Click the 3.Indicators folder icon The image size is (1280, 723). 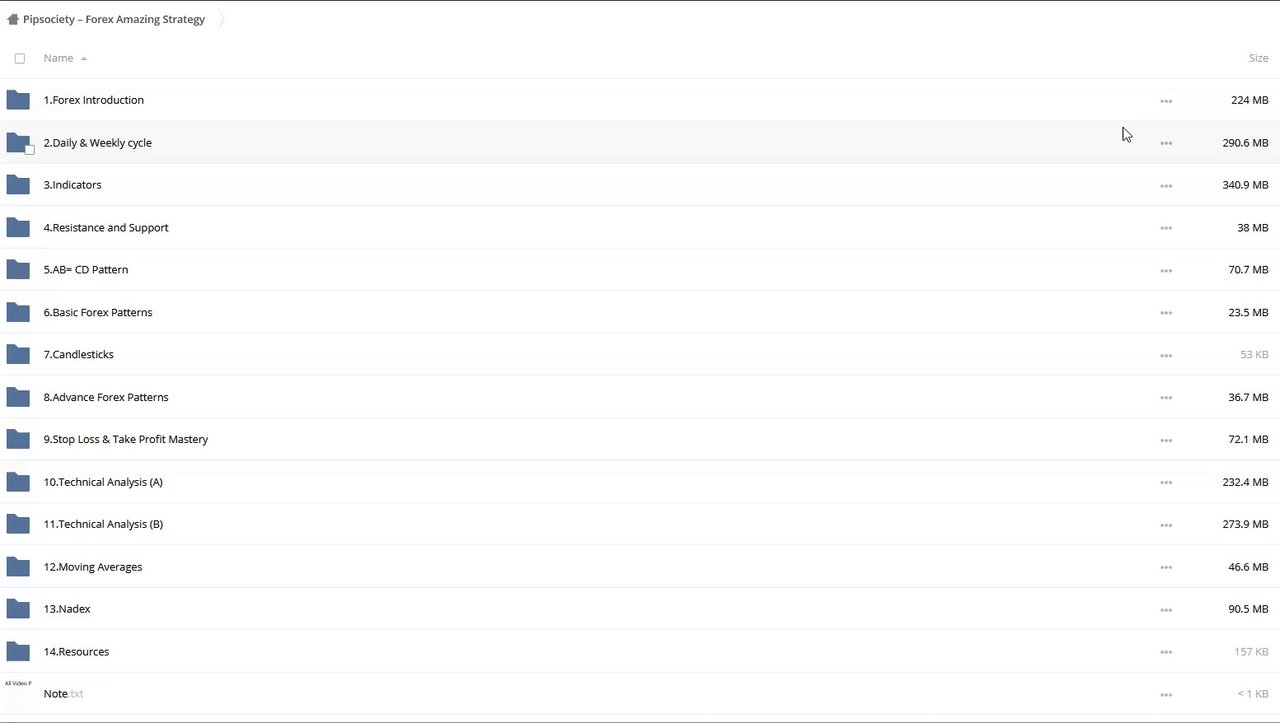(18, 185)
